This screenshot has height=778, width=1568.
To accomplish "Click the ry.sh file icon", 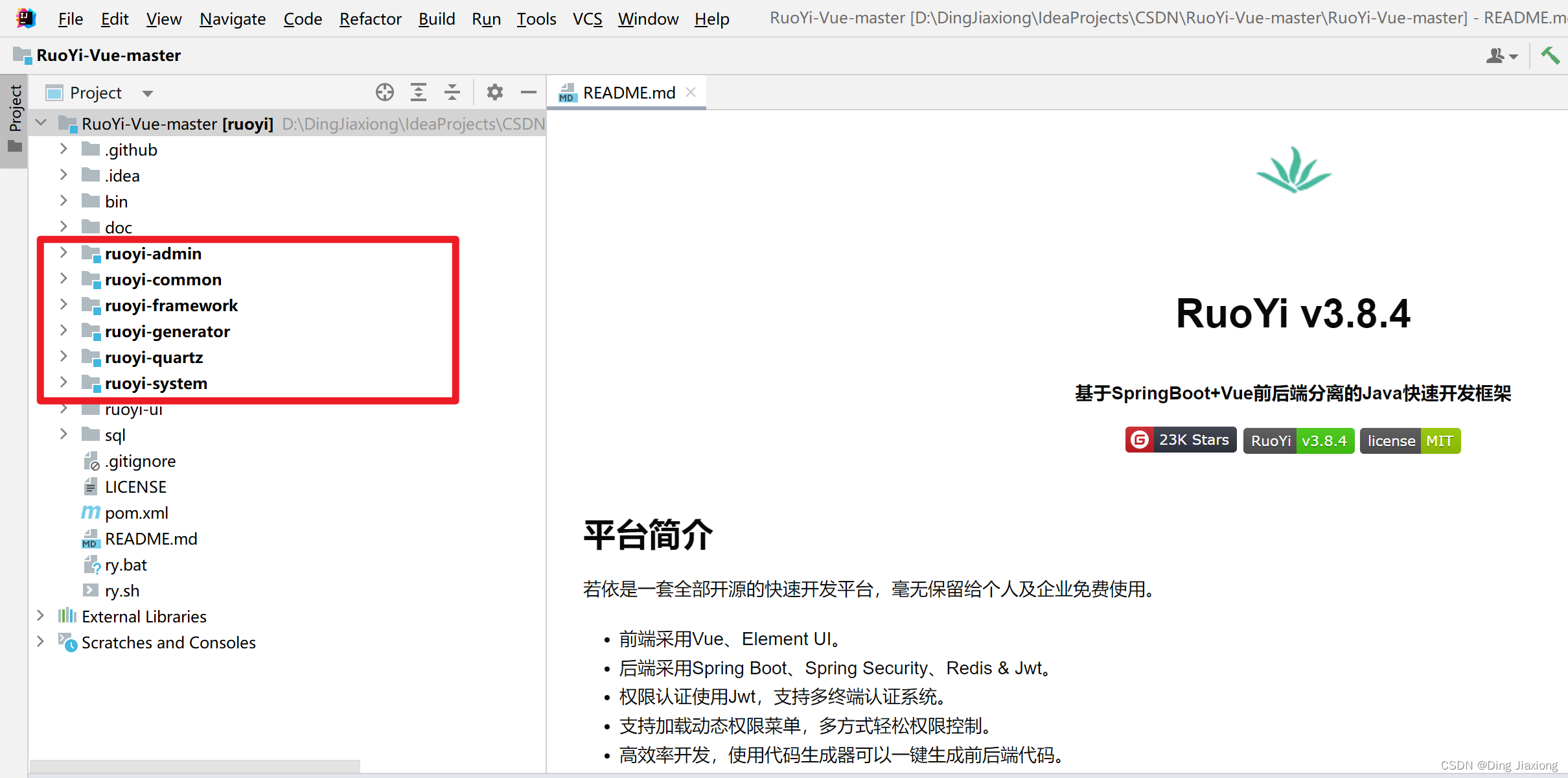I will pos(91,590).
